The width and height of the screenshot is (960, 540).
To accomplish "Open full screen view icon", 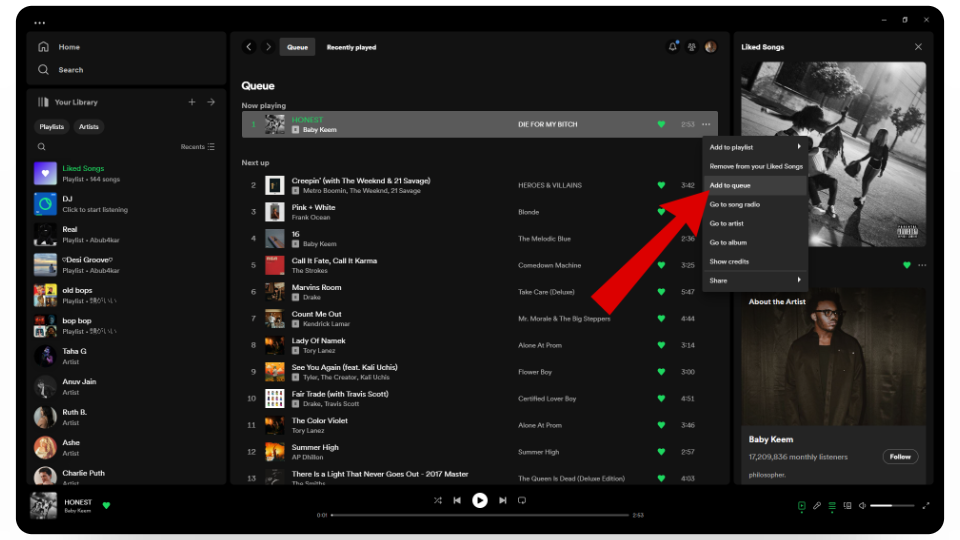I will 926,506.
